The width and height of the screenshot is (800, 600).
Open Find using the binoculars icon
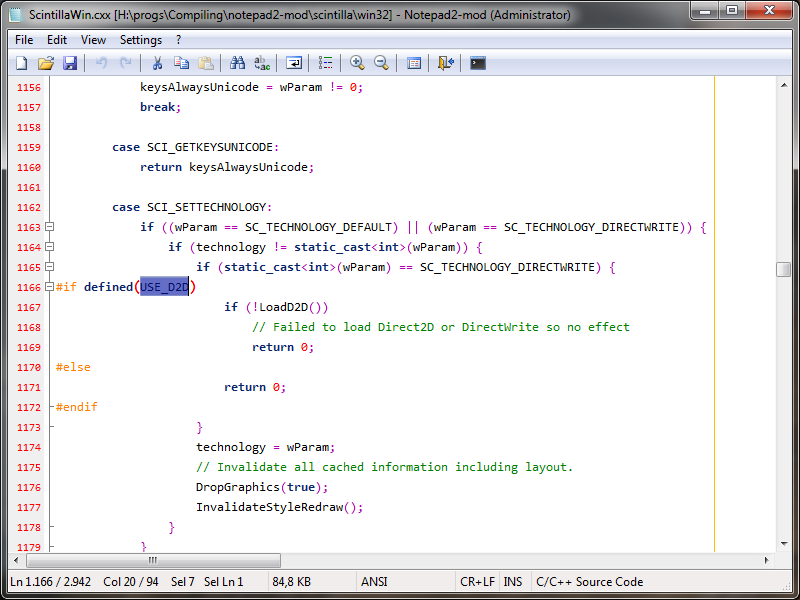click(x=238, y=63)
